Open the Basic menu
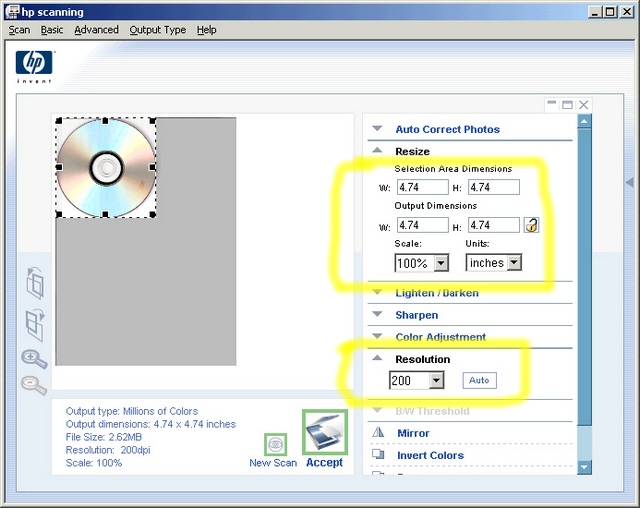Image resolution: width=640 pixels, height=508 pixels. [52, 30]
